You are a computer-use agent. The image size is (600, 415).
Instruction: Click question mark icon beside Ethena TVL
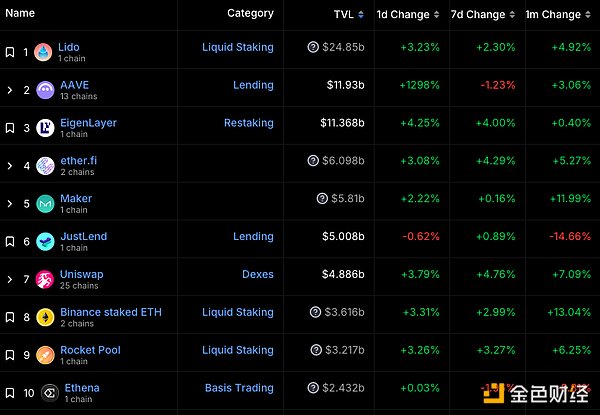(x=313, y=388)
